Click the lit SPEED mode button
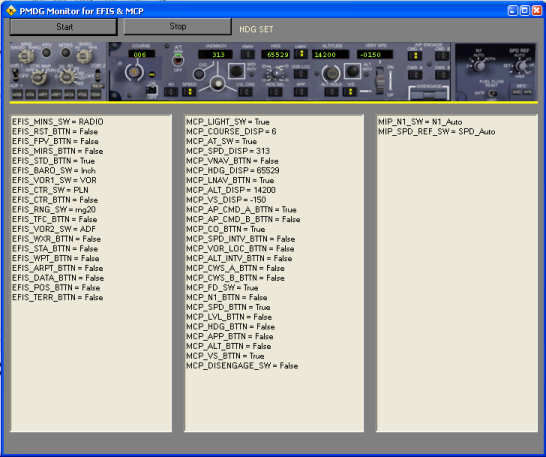This screenshot has width=546, height=457. 189,92
